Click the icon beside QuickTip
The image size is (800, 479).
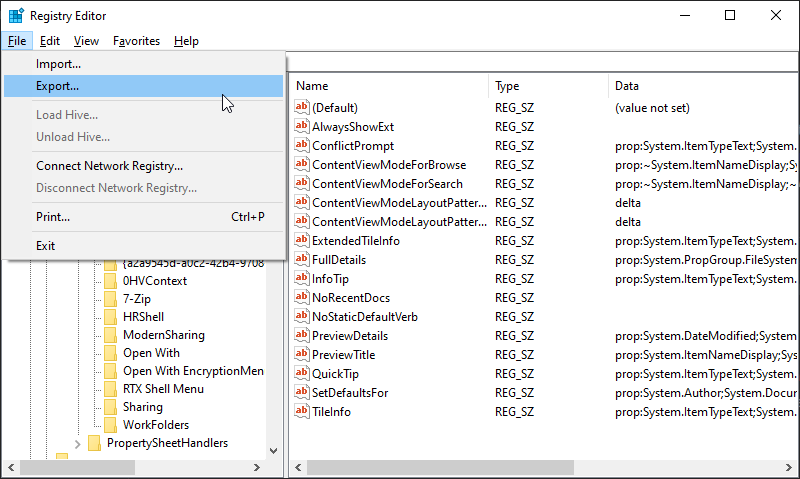click(x=302, y=373)
